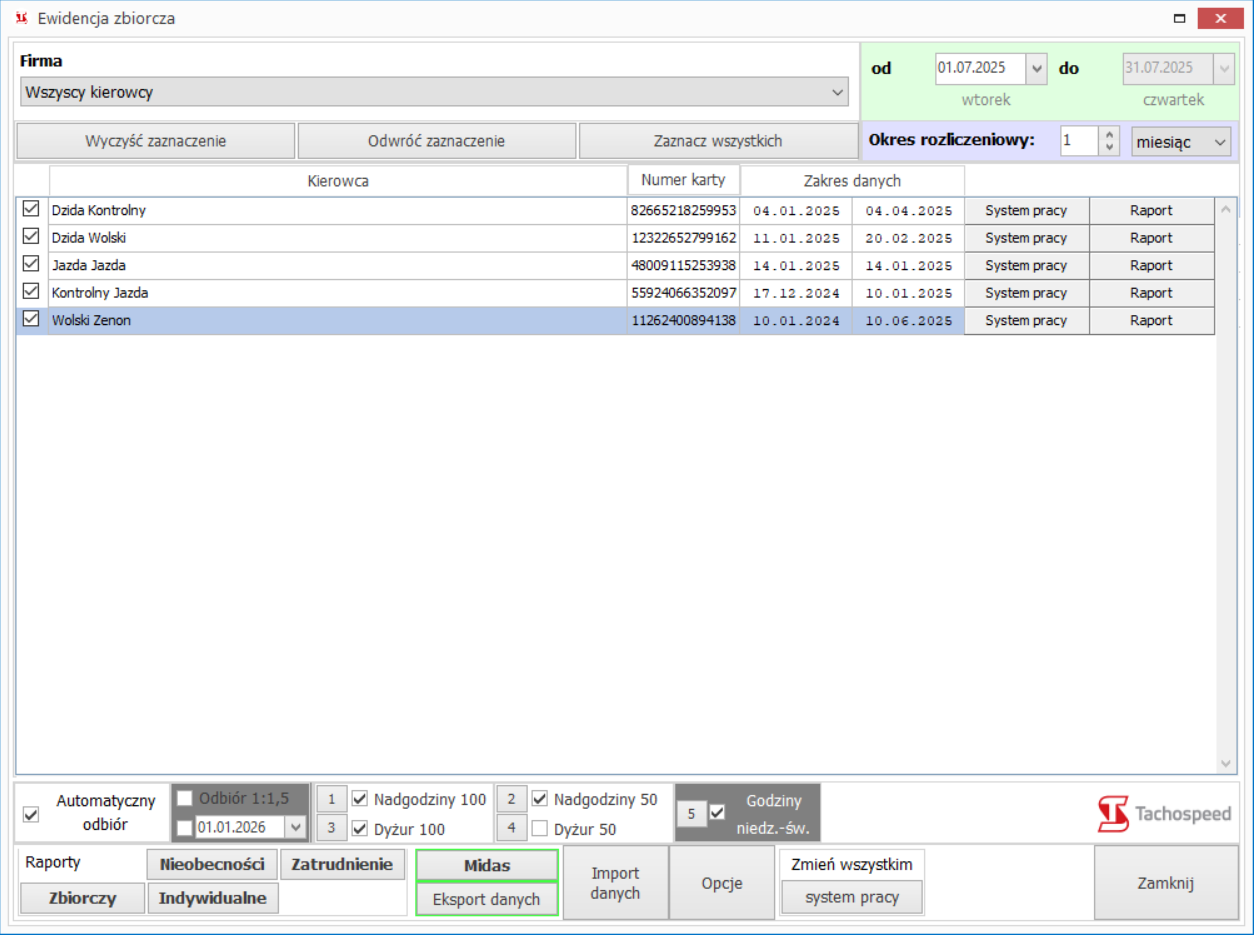Tick the checkbox beside the 01.01.2026 date
Screen dimensions: 1254x935
coord(184,827)
